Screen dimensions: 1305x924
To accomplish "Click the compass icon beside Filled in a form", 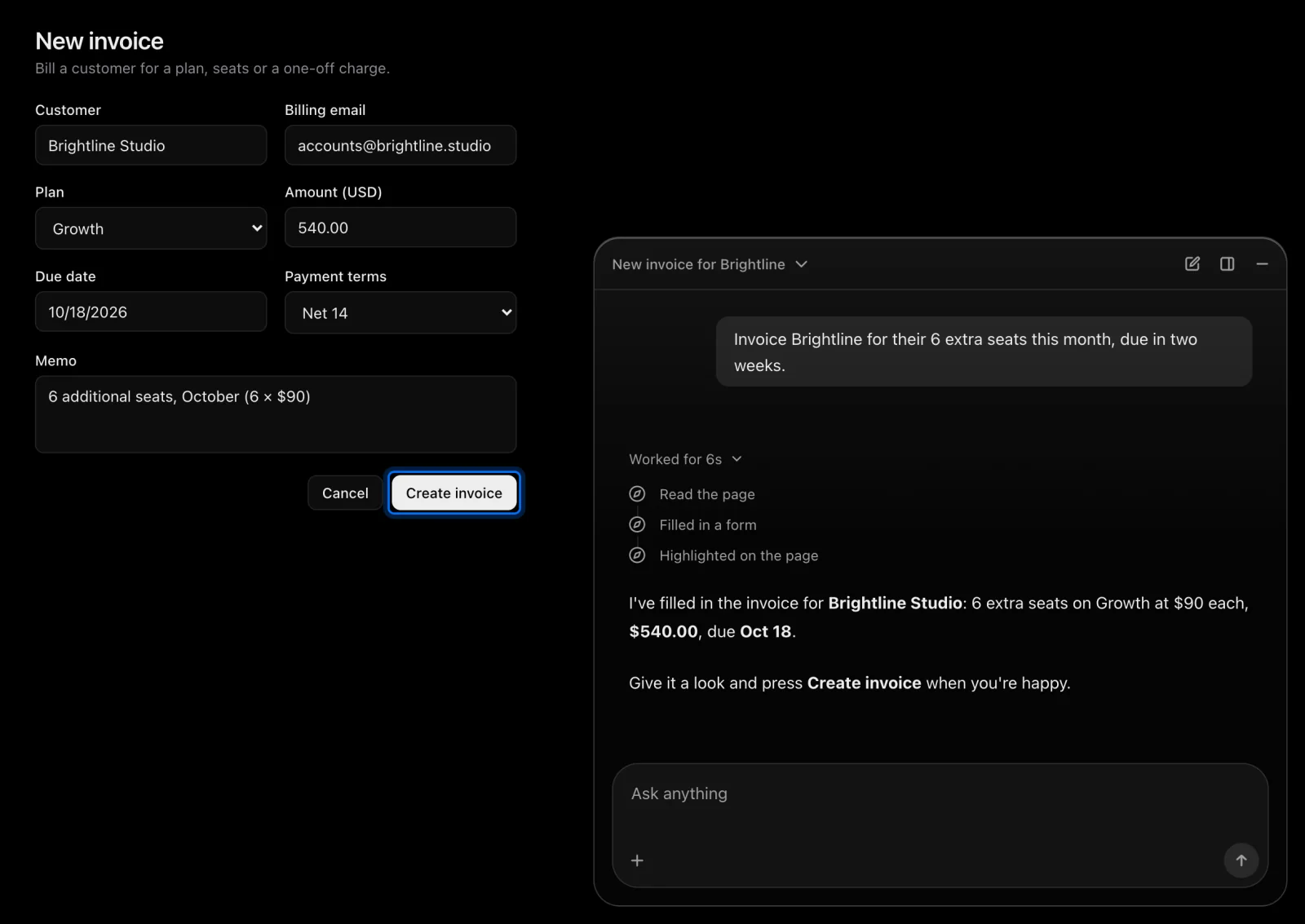I will point(637,524).
